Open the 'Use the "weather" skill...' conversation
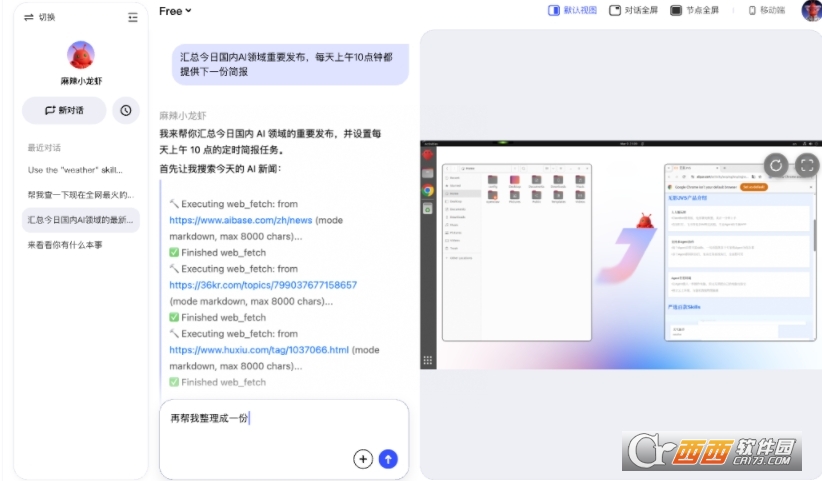The image size is (822, 481). pos(81,170)
